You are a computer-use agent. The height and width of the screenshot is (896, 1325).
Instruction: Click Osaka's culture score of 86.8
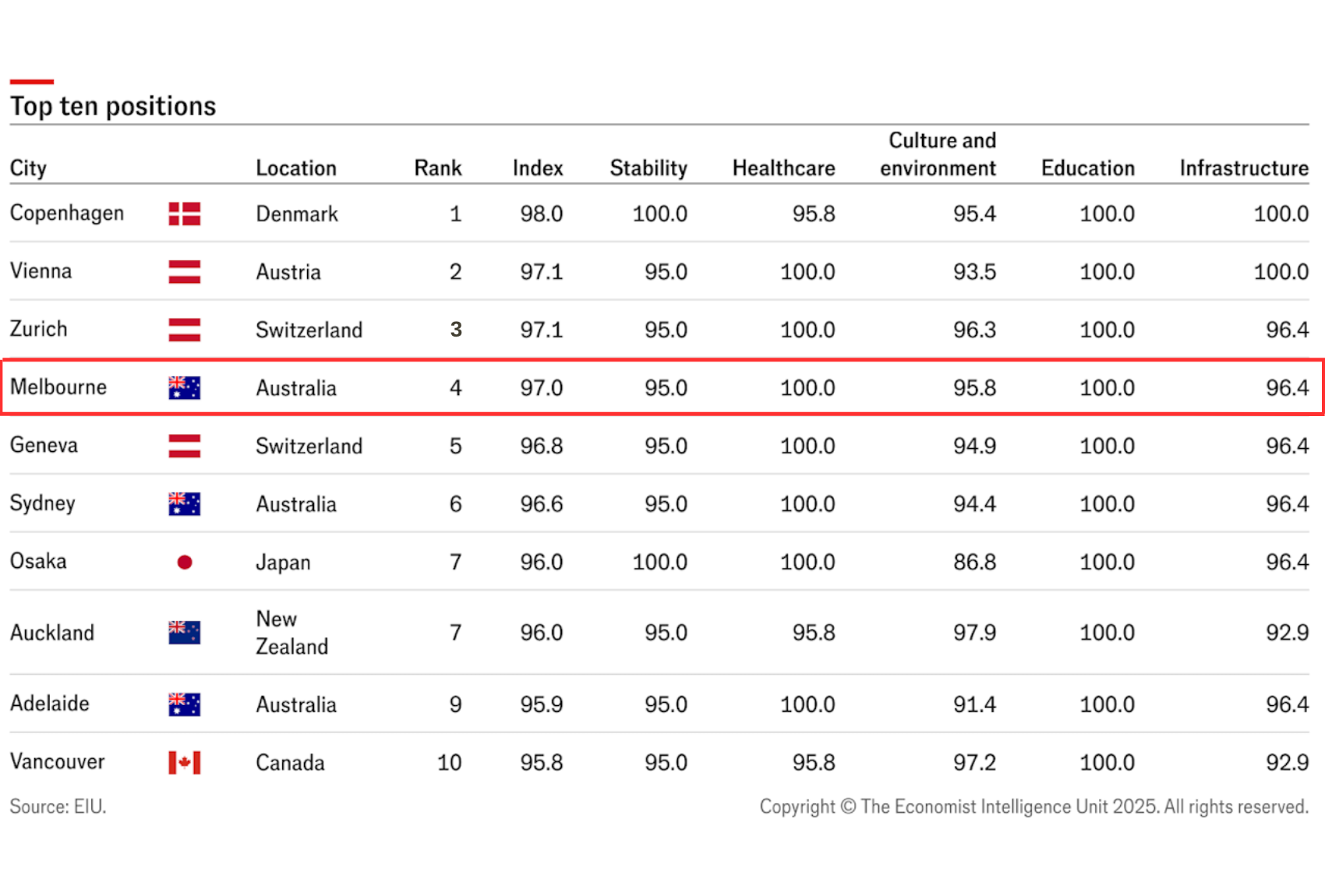[974, 562]
